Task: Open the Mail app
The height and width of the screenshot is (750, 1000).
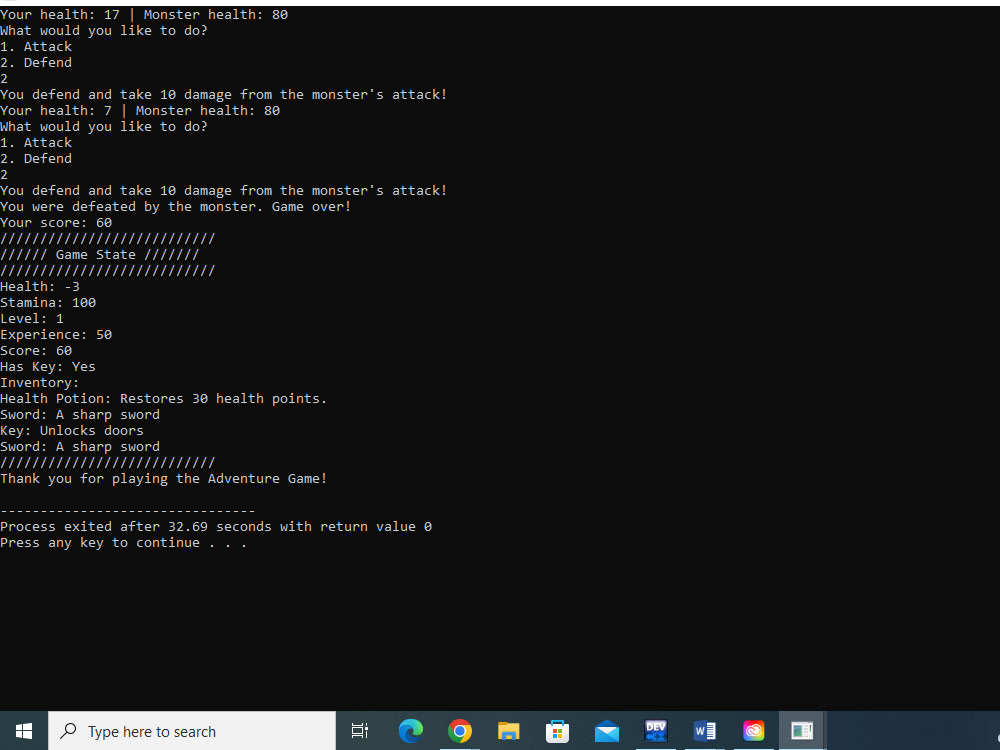Action: click(x=607, y=731)
